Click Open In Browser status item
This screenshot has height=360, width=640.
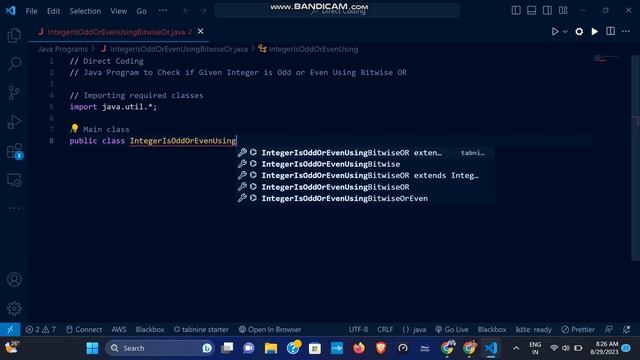click(x=270, y=329)
